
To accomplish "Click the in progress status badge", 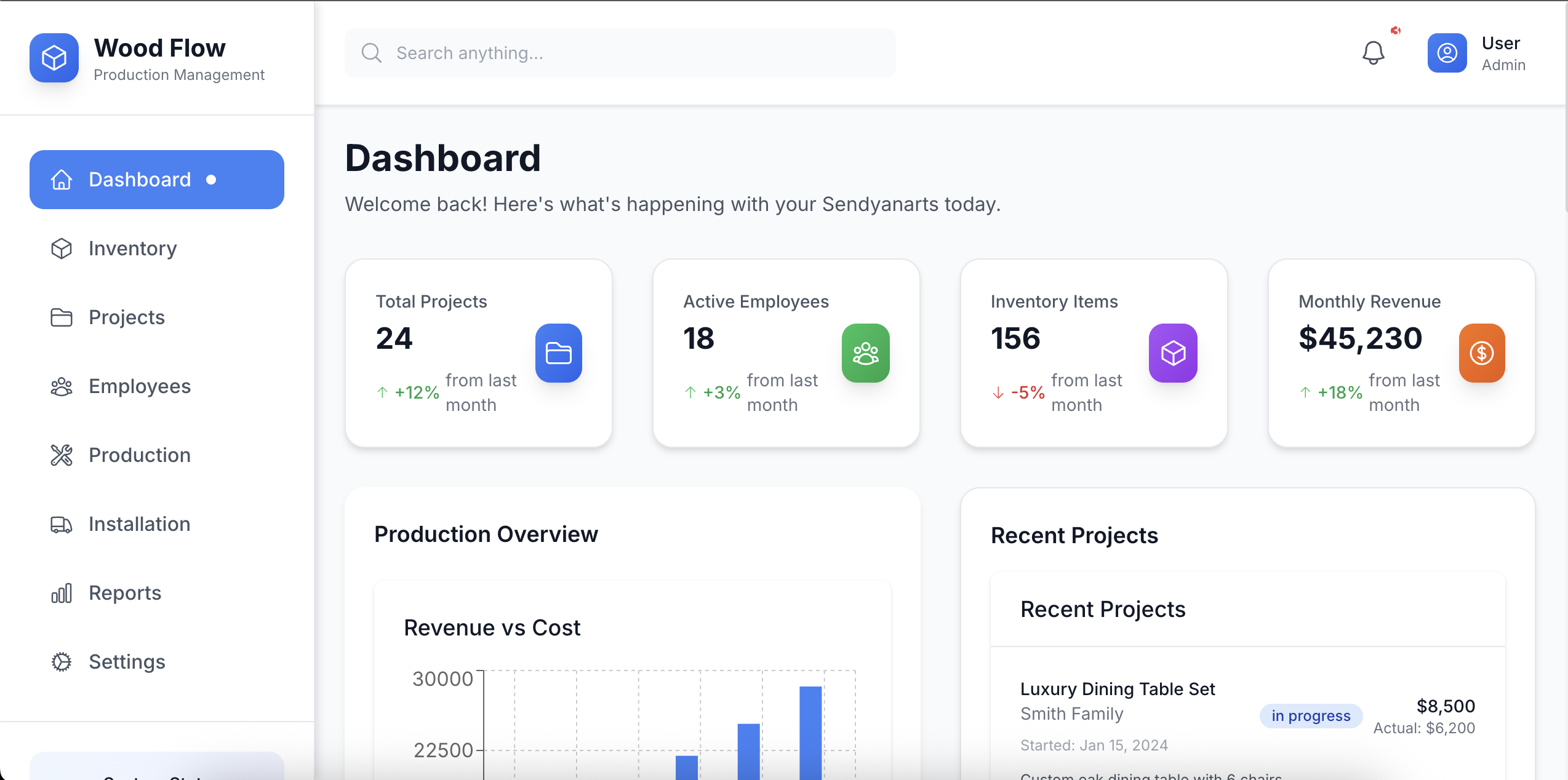I will point(1311,716).
